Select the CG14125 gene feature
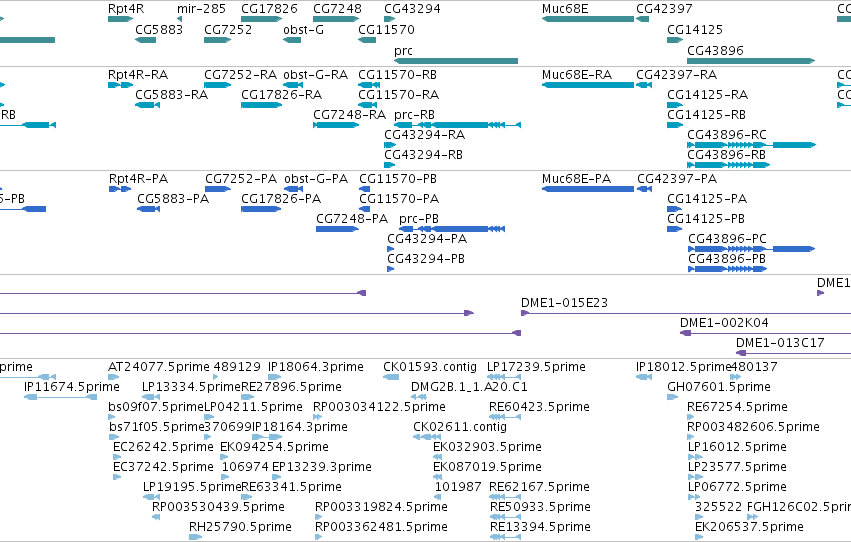Image resolution: width=851 pixels, height=542 pixels. tap(675, 40)
